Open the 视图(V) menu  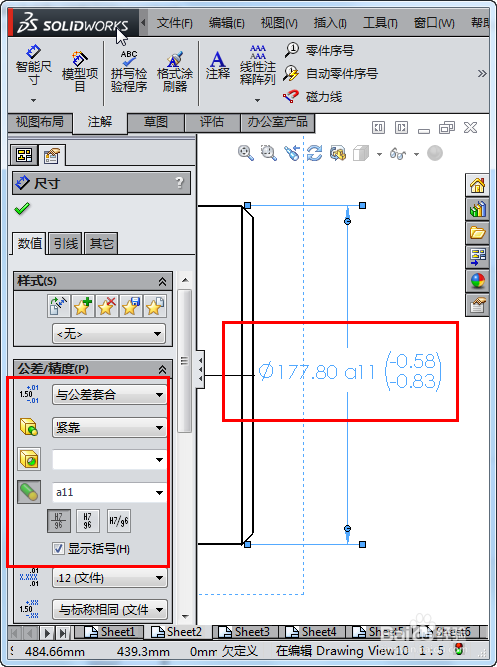tap(279, 23)
